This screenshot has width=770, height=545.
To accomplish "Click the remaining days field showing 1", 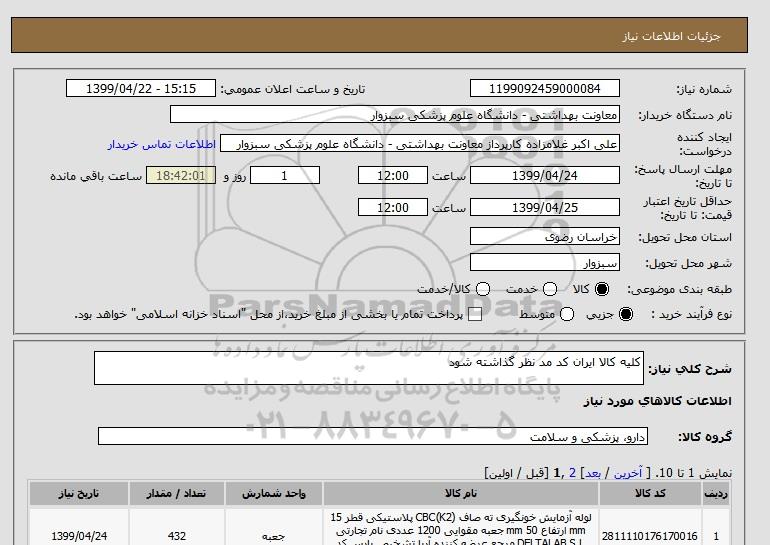I will click(285, 175).
